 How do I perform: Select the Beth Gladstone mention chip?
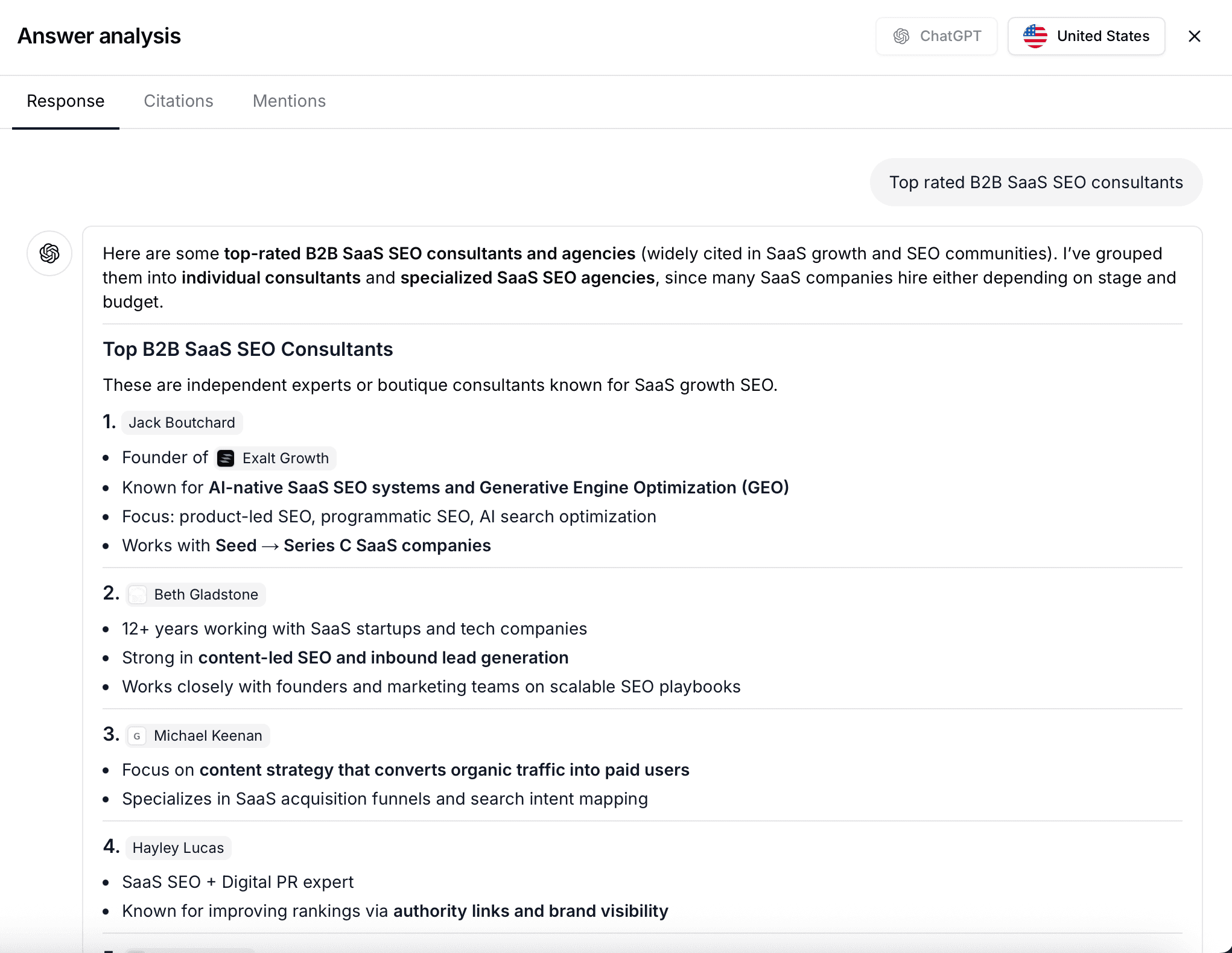coord(195,594)
